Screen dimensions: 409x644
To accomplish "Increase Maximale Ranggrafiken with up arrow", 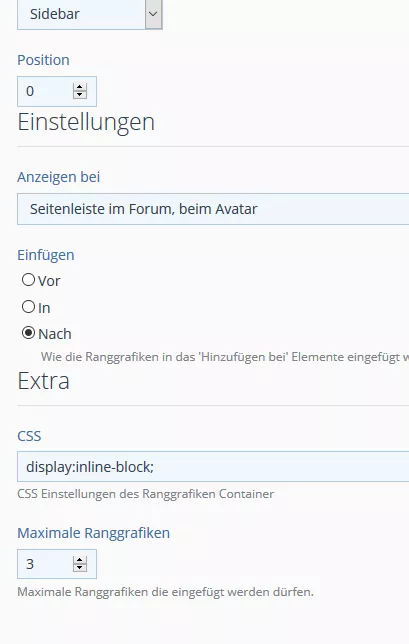I will 80,560.
